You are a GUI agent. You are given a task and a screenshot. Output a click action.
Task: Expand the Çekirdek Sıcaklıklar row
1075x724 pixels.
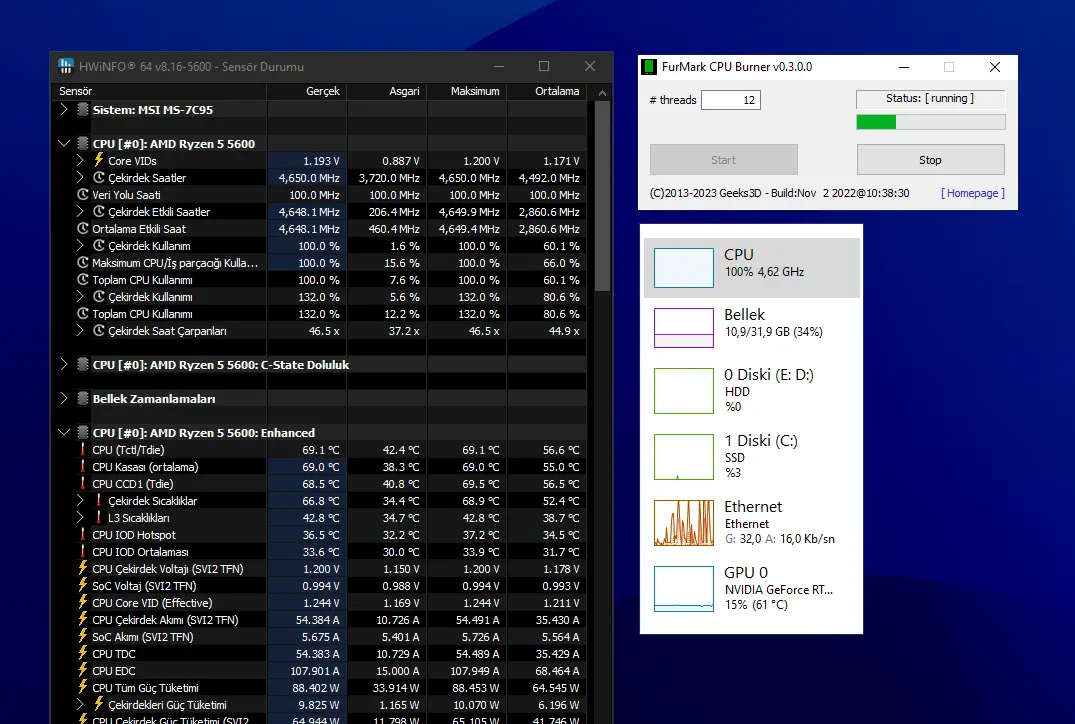[x=80, y=500]
